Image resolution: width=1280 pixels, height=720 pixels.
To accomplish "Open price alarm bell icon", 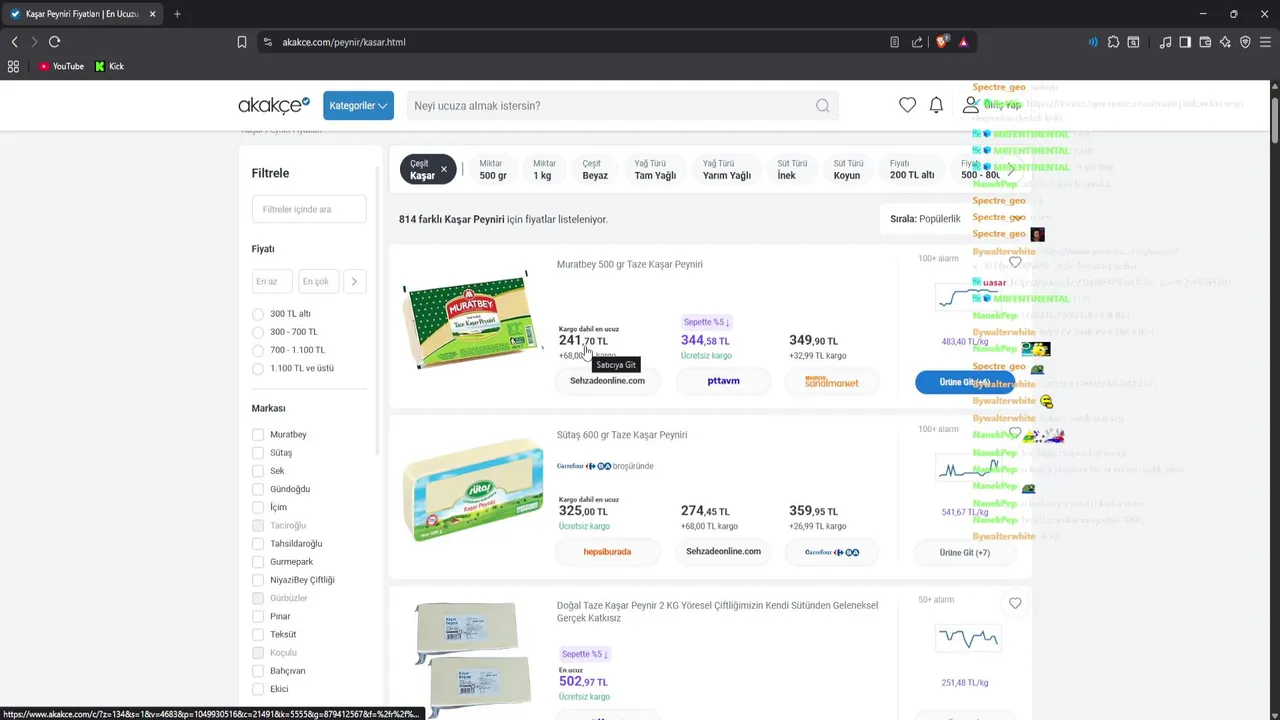I will coord(936,105).
